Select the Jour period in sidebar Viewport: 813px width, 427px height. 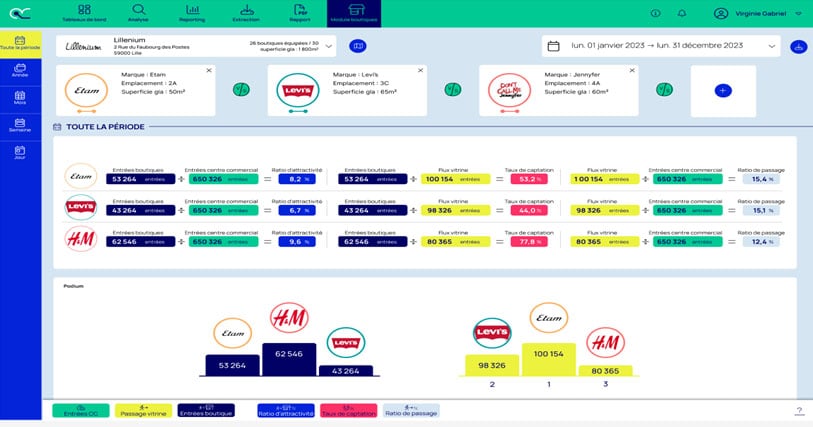point(20,153)
